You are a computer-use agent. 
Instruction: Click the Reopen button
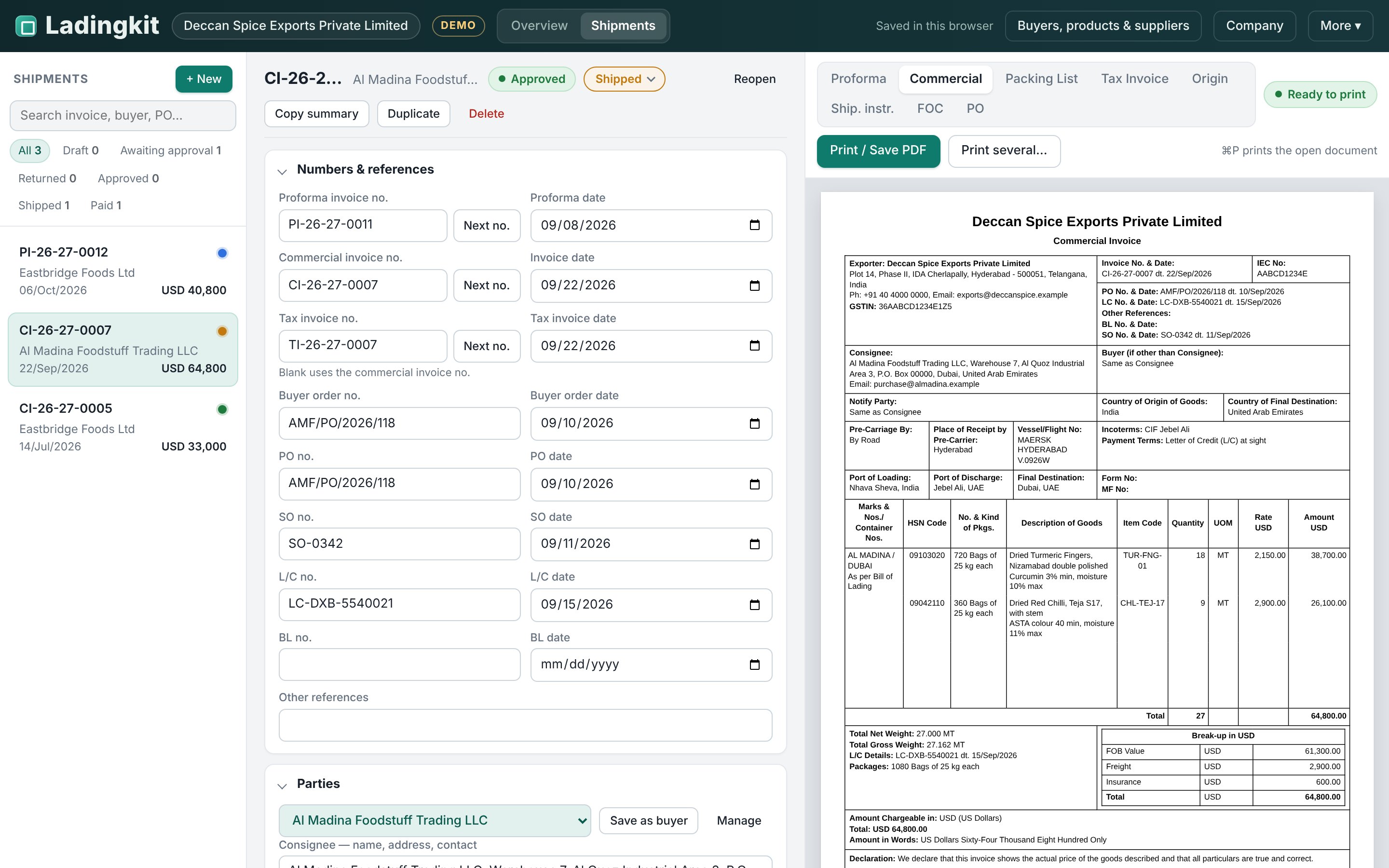click(x=755, y=79)
